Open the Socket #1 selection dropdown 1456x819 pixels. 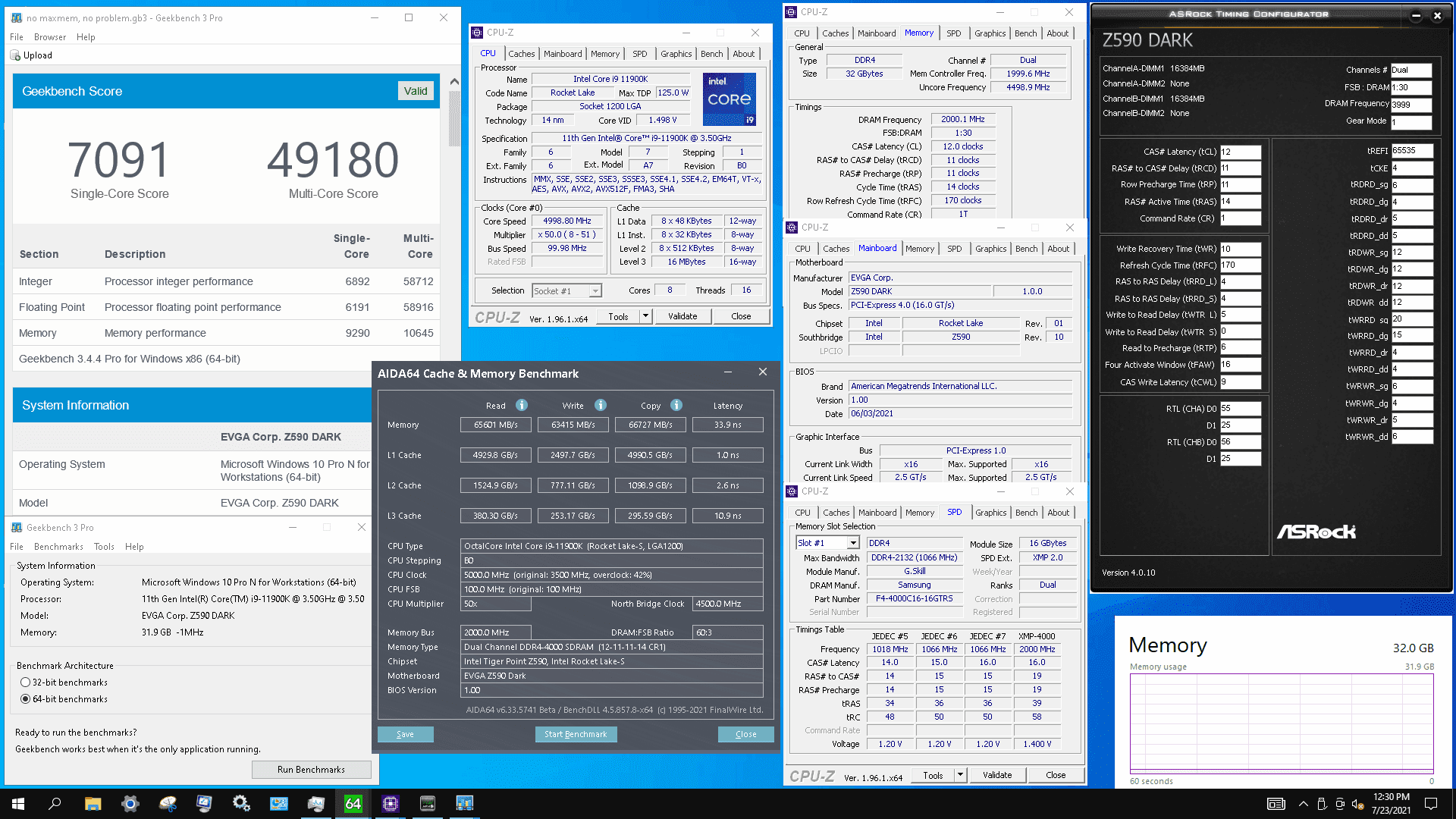click(595, 291)
